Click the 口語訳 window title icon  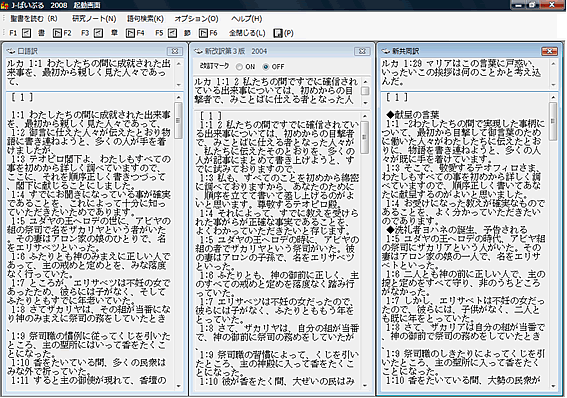(11, 51)
